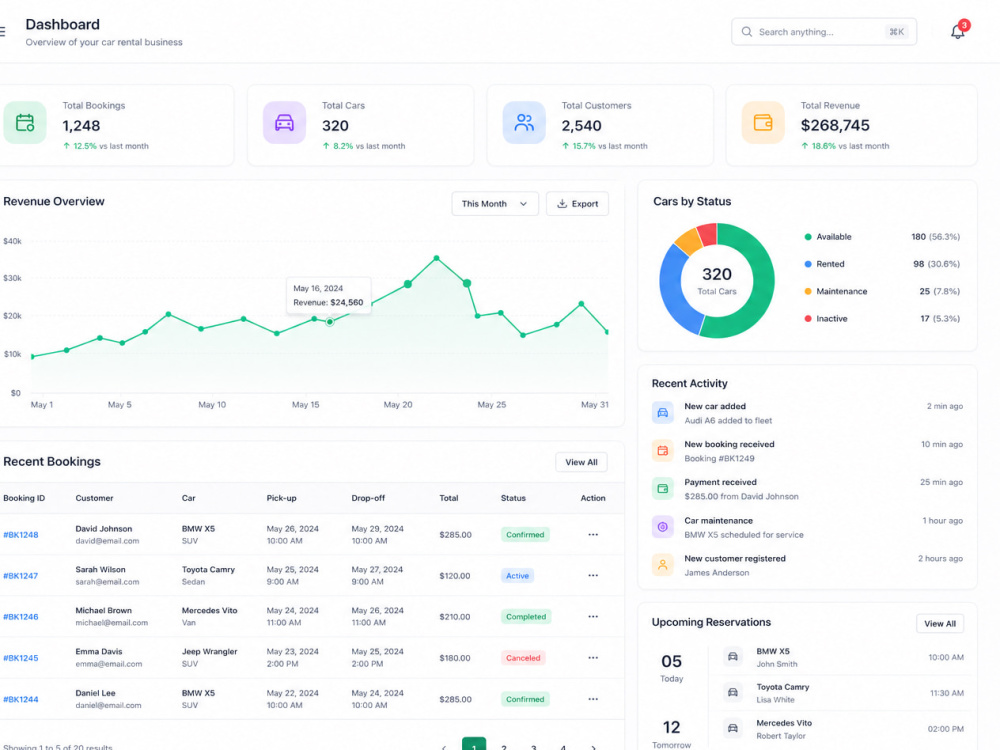Click the Total Revenue wallet icon
The image size is (1000, 750).
coord(763,122)
